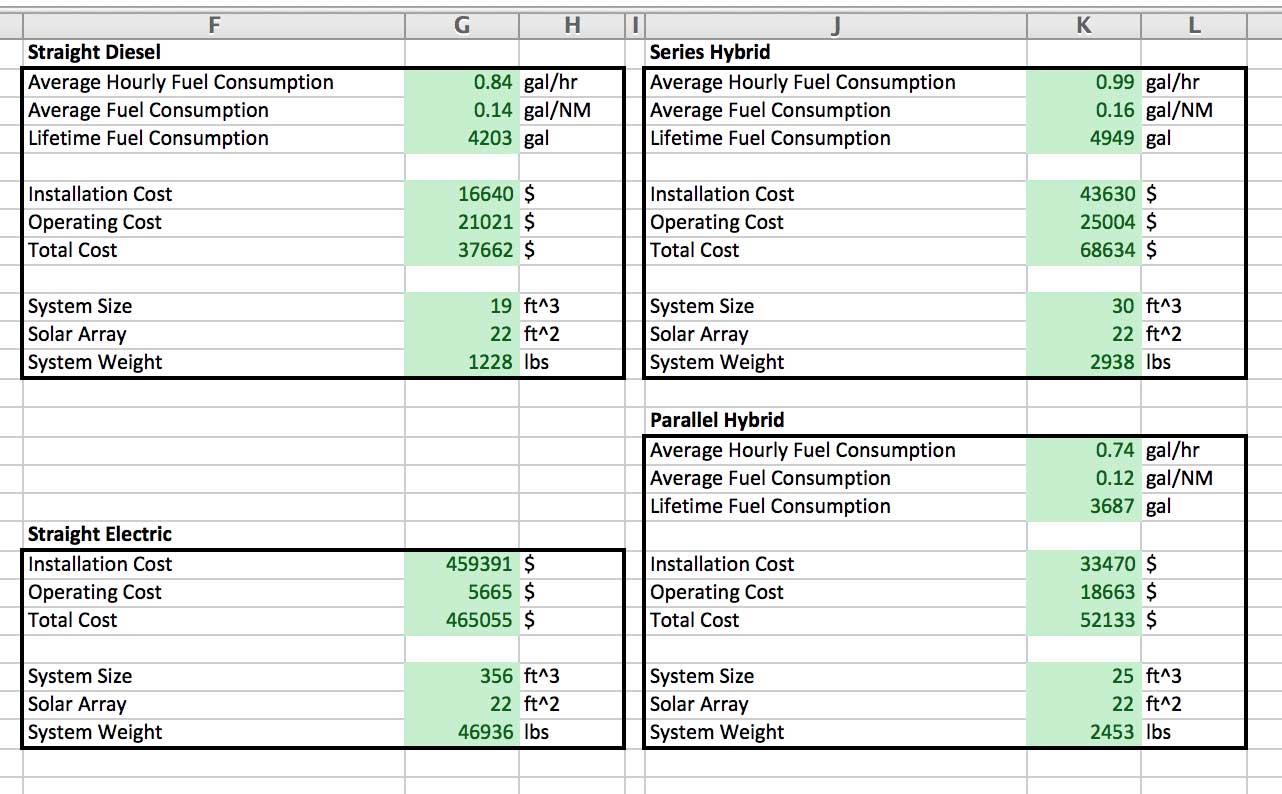1282x794 pixels.
Task: Select the Parallel Hybrid hourly consumption 0.74
Action: 1083,450
